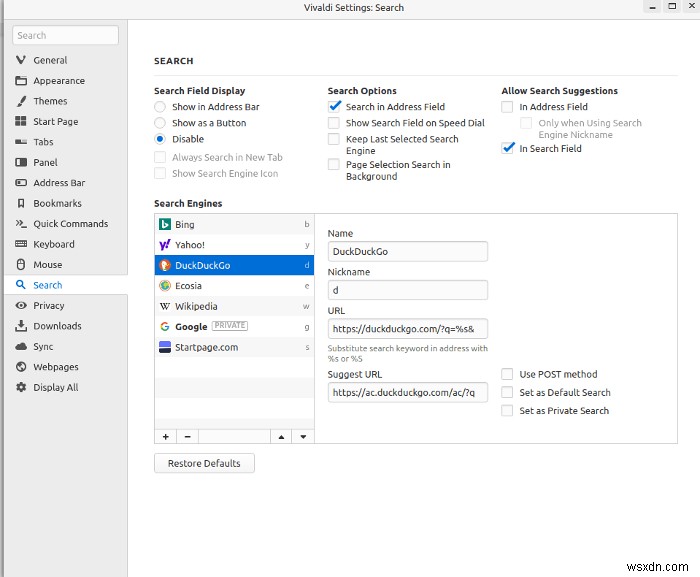Click the URL field for DuckDuckGo

(x=408, y=329)
